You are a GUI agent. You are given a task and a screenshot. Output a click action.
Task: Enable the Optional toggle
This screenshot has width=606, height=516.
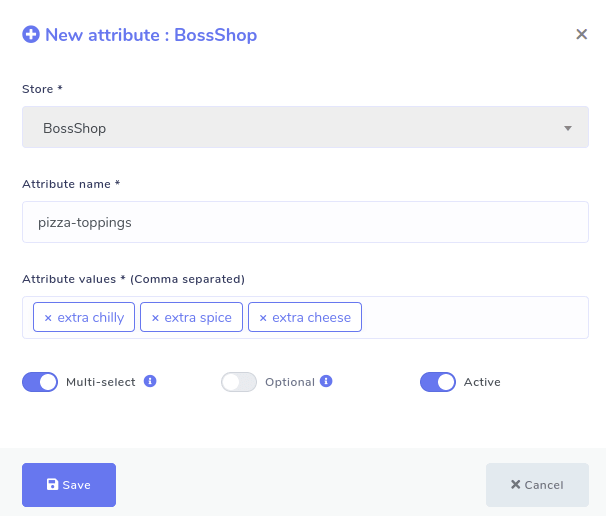pyautogui.click(x=239, y=382)
